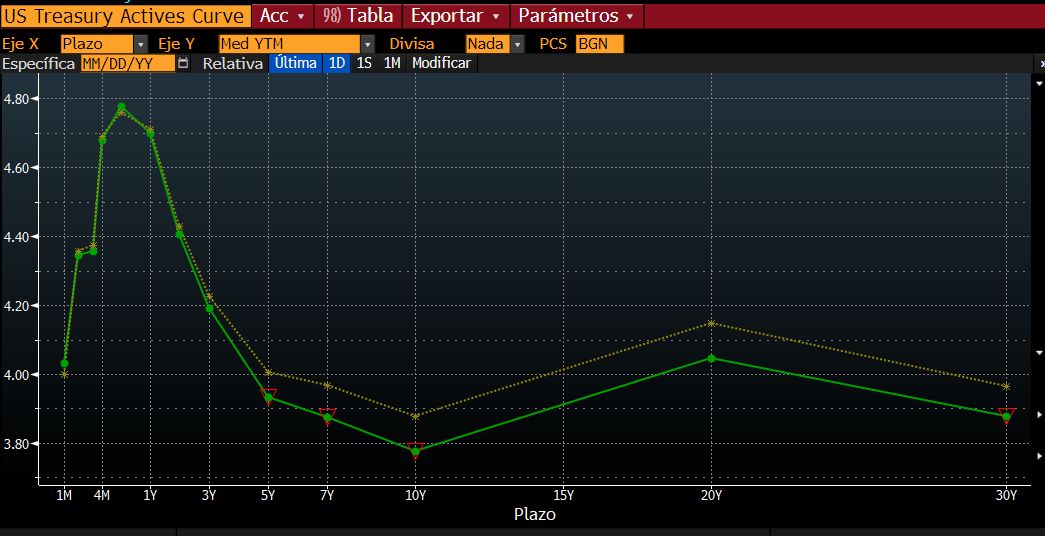Click the right arrow level with the 30Y point
Viewport: 1045px width, 536px height.
[1040, 415]
